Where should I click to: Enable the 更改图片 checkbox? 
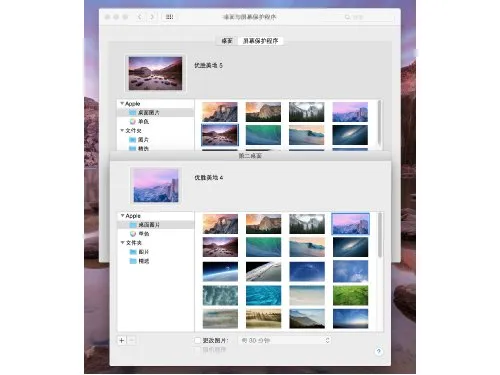[197, 340]
